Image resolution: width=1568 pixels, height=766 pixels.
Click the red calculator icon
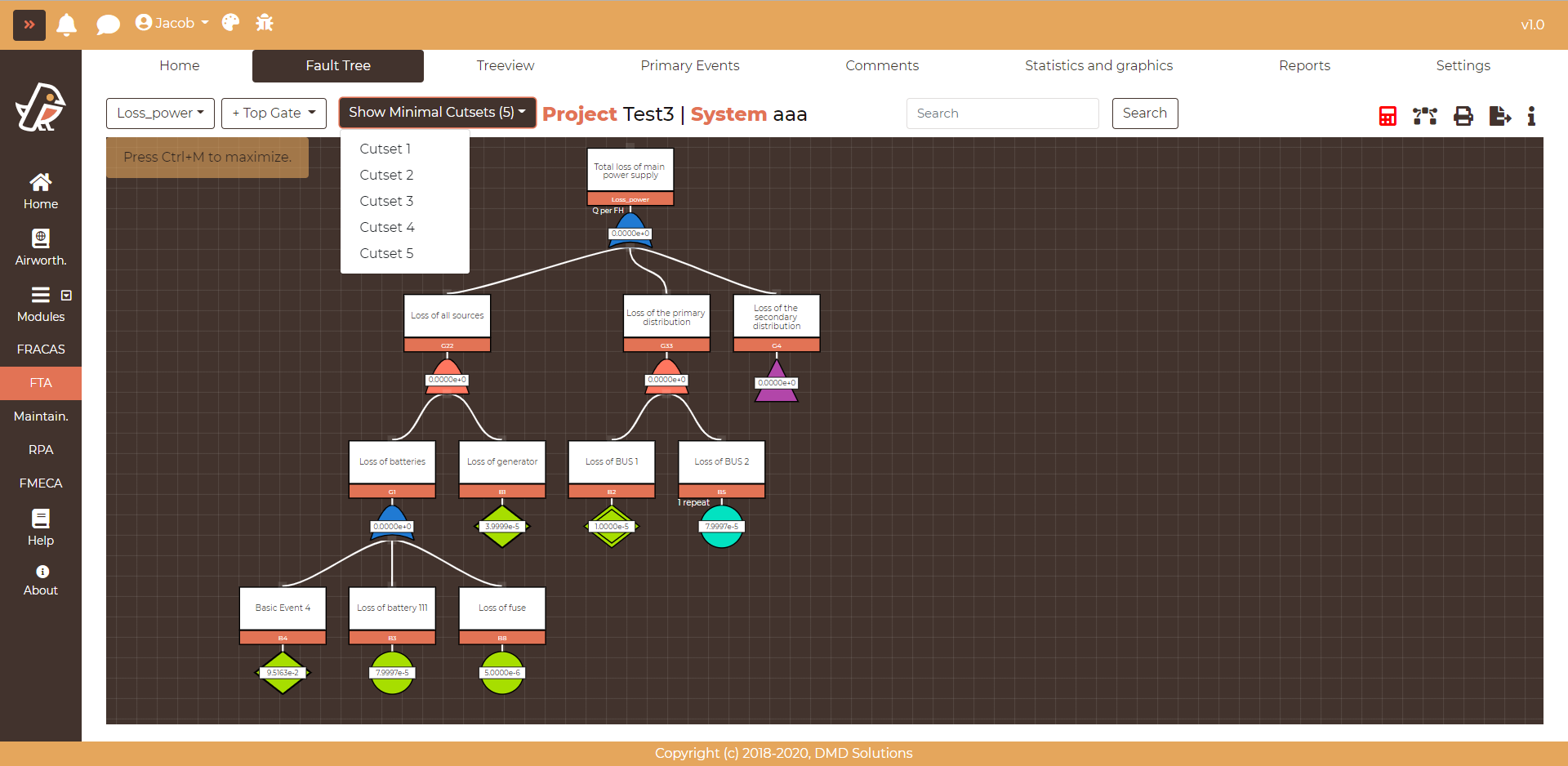[x=1388, y=116]
